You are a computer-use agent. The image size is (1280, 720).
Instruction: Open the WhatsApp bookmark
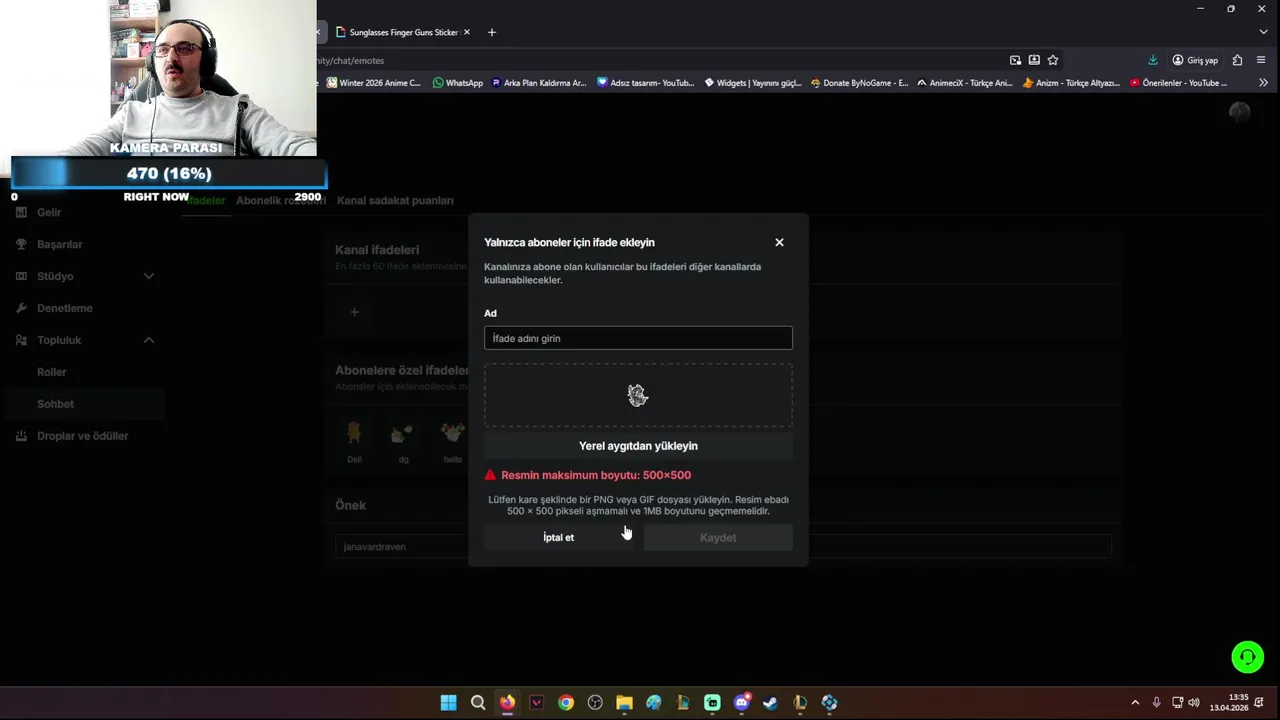(458, 83)
